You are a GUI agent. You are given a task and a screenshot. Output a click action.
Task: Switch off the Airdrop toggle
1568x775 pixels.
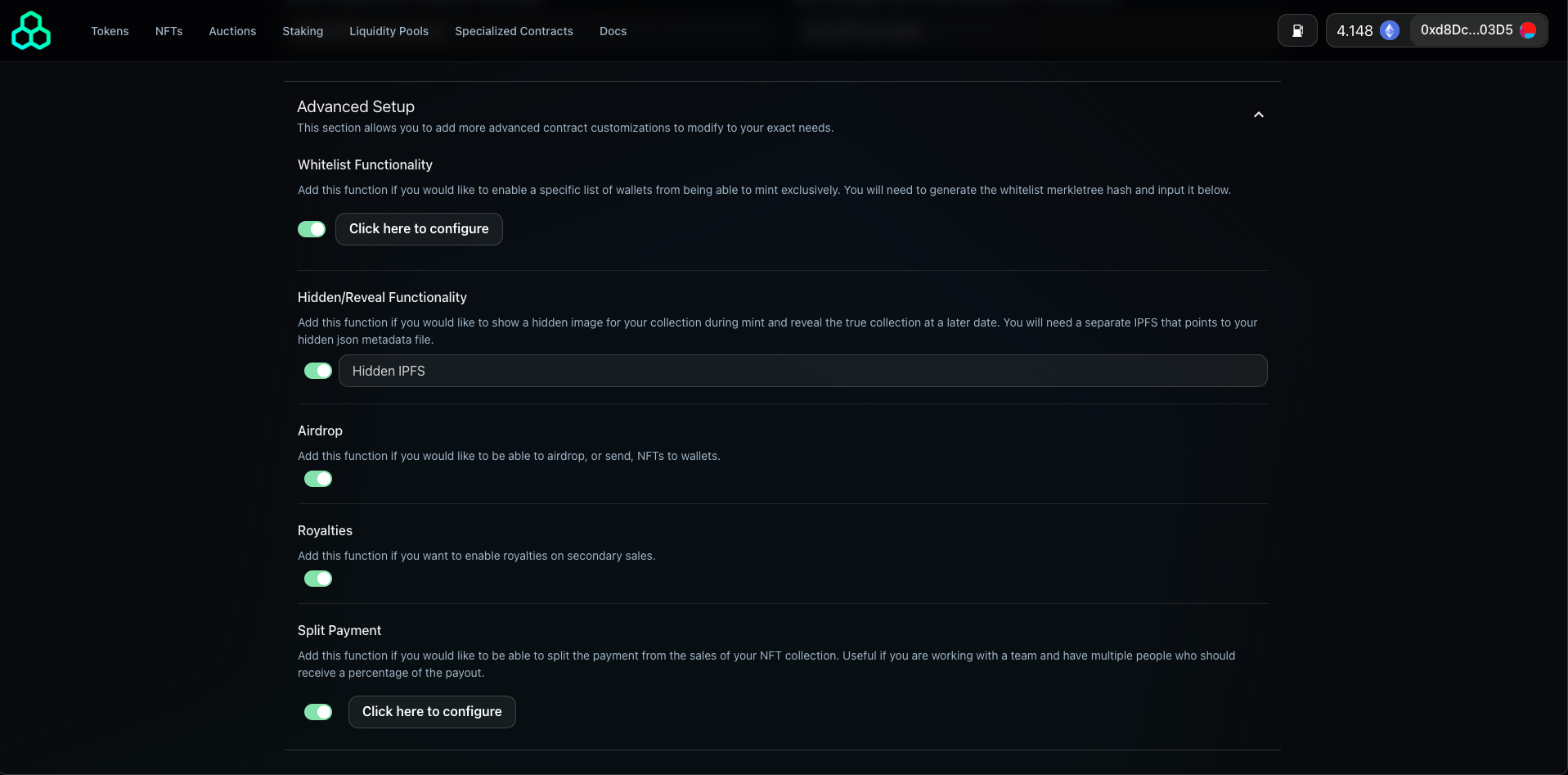click(318, 479)
